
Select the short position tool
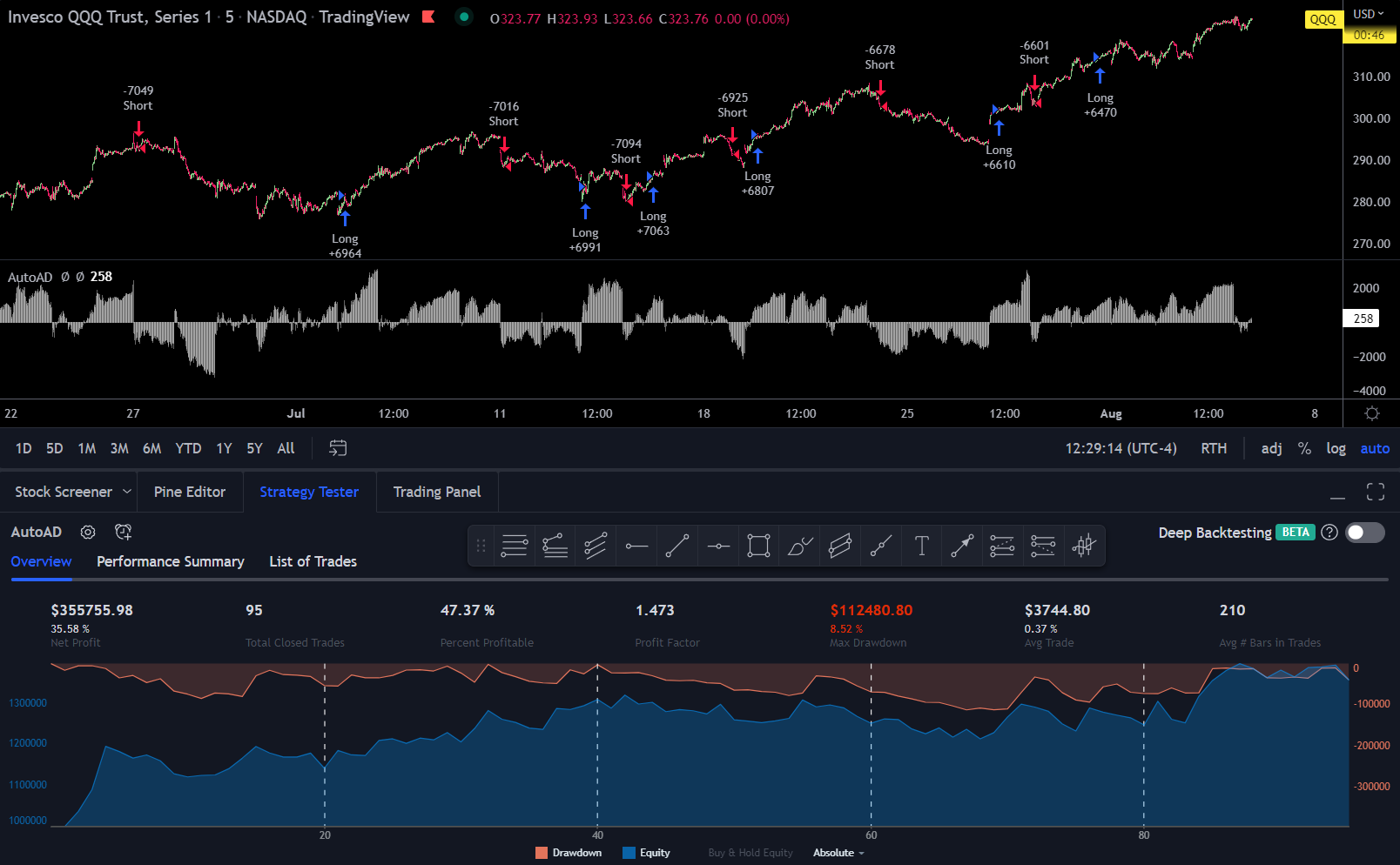(x=1043, y=546)
